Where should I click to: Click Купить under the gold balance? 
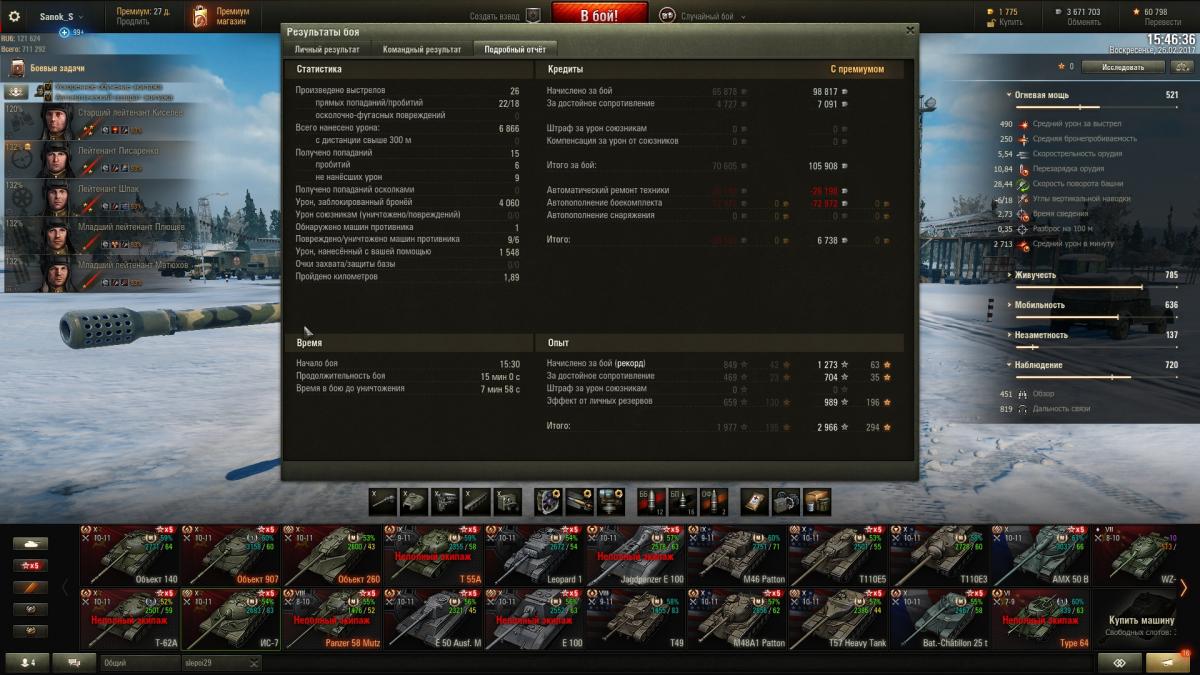1011,22
